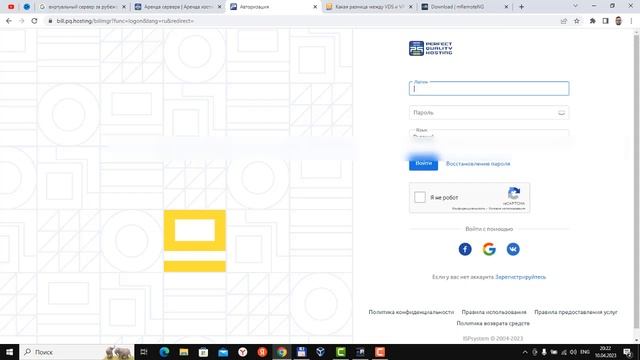
Task: Switch the ENG keyboard language indicator
Action: point(585,352)
